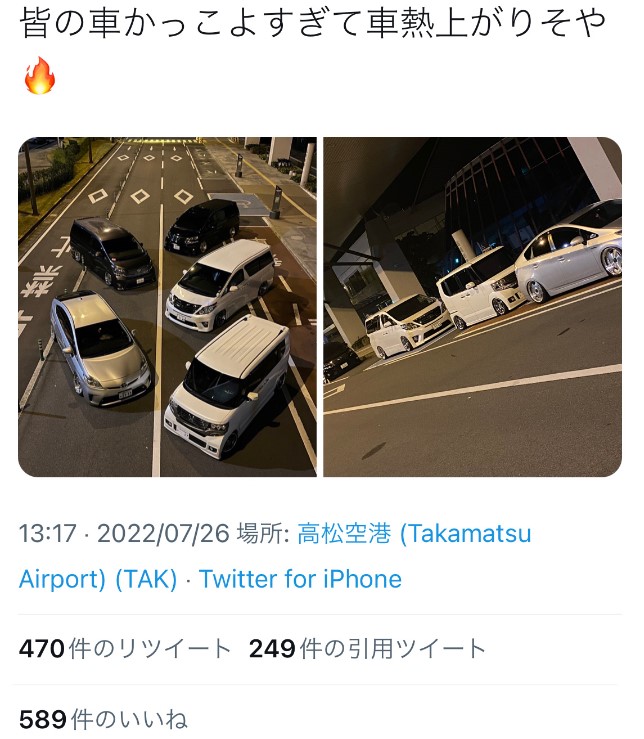The height and width of the screenshot is (739, 644).
Task: Open the right photo of lowered cars
Action: pos(472,307)
